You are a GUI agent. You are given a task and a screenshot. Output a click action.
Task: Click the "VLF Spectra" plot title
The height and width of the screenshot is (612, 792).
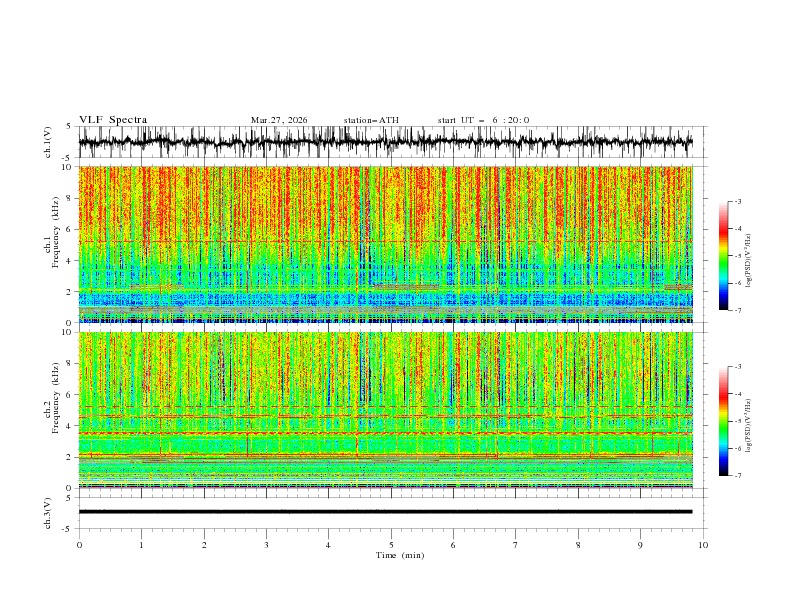point(113,120)
